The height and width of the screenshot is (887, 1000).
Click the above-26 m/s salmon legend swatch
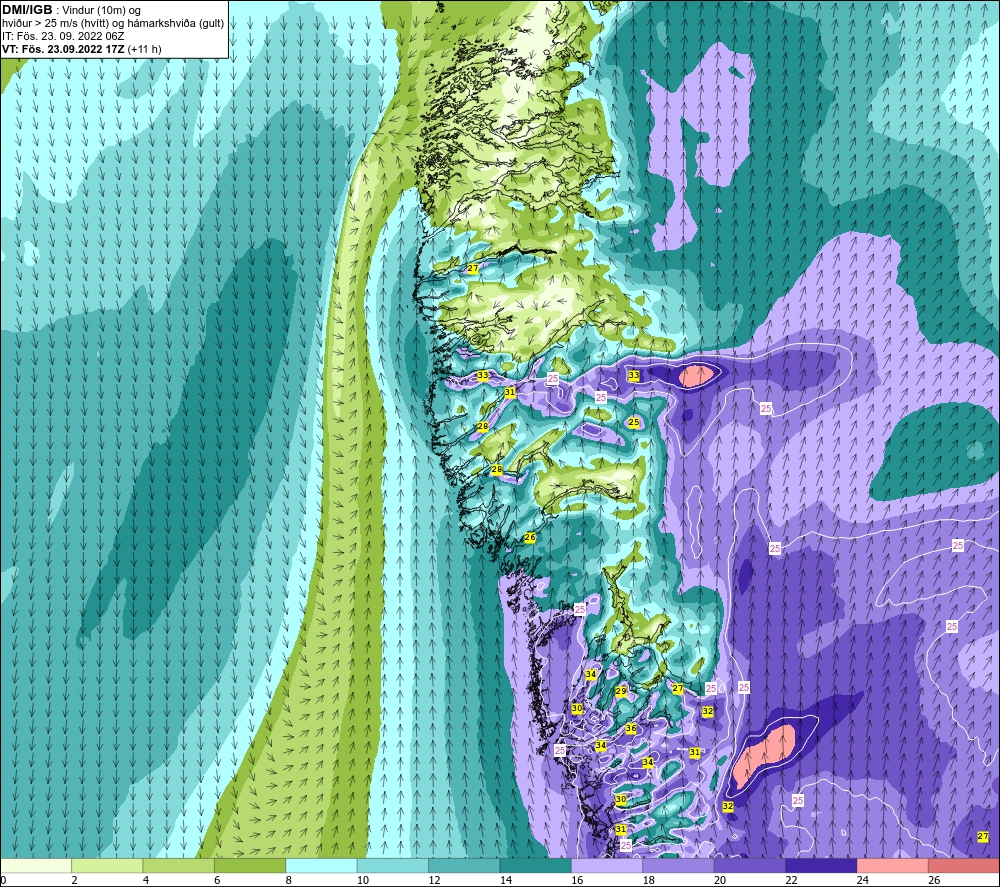(x=964, y=865)
